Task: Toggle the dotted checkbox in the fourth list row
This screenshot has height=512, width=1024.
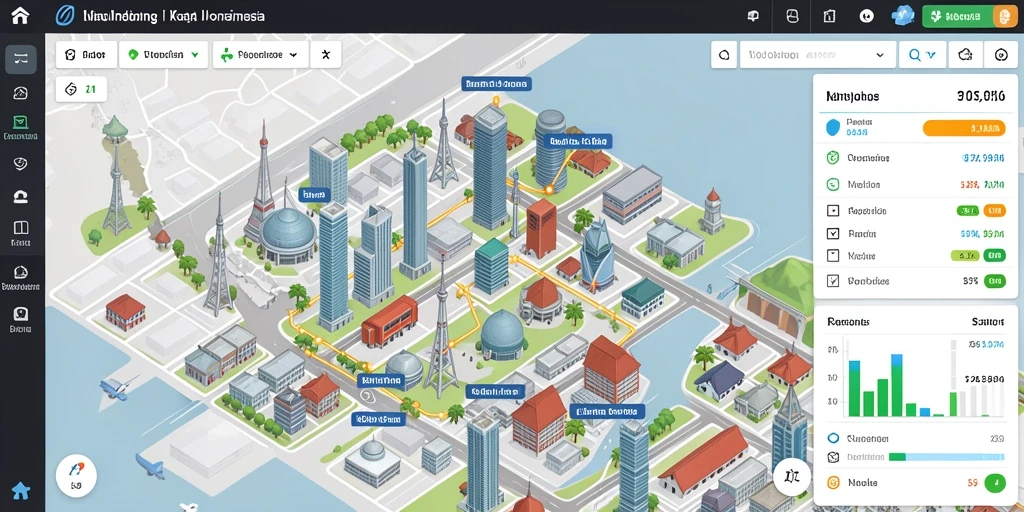Action: click(833, 211)
